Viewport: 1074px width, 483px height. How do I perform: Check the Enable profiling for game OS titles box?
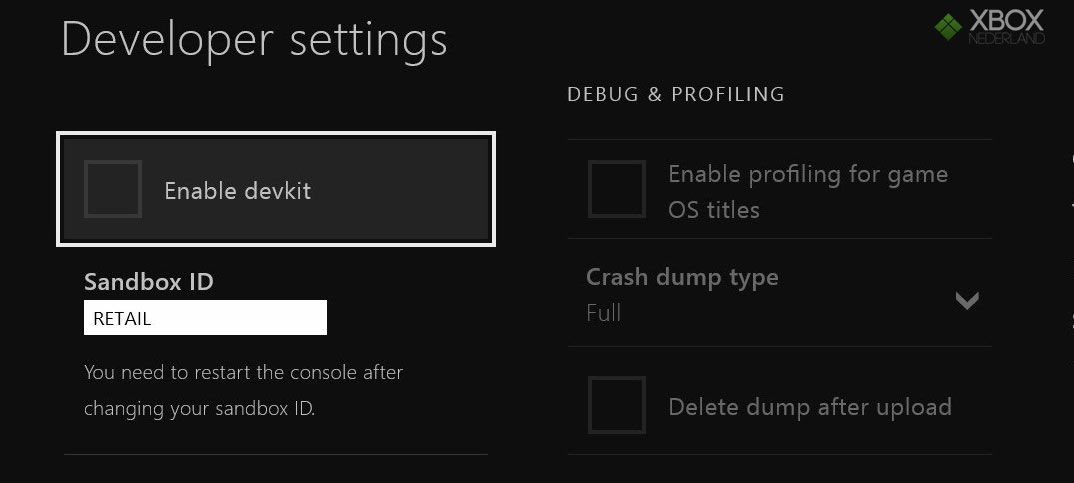tap(616, 189)
